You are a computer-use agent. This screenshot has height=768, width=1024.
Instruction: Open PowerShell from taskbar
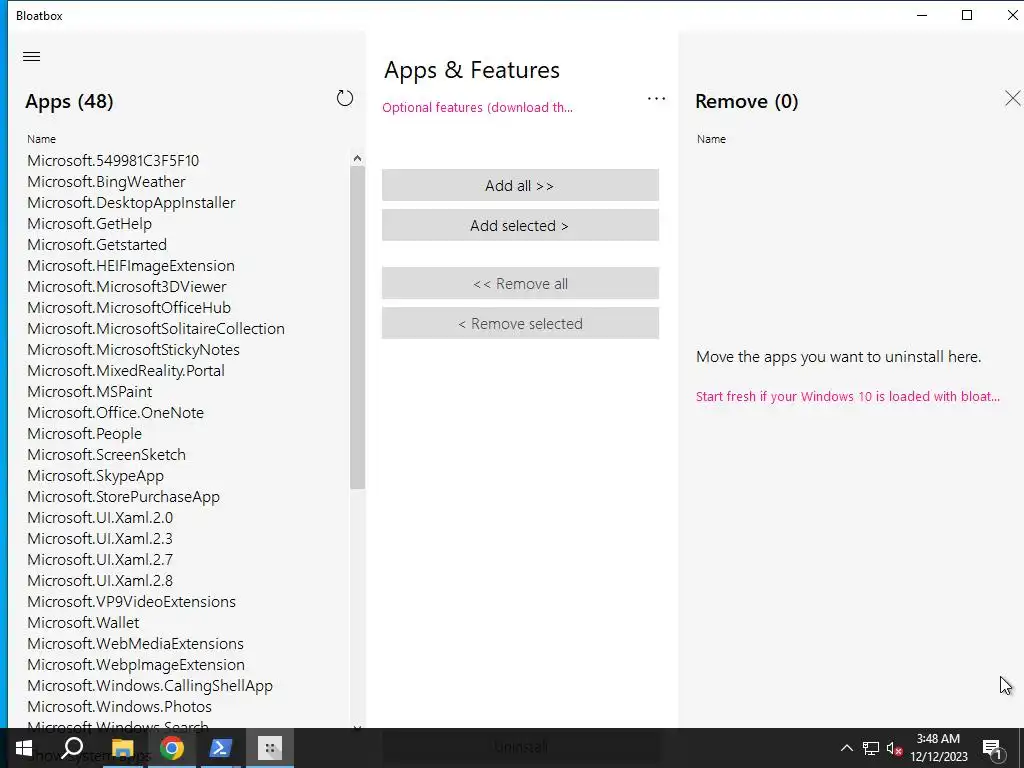tap(220, 748)
